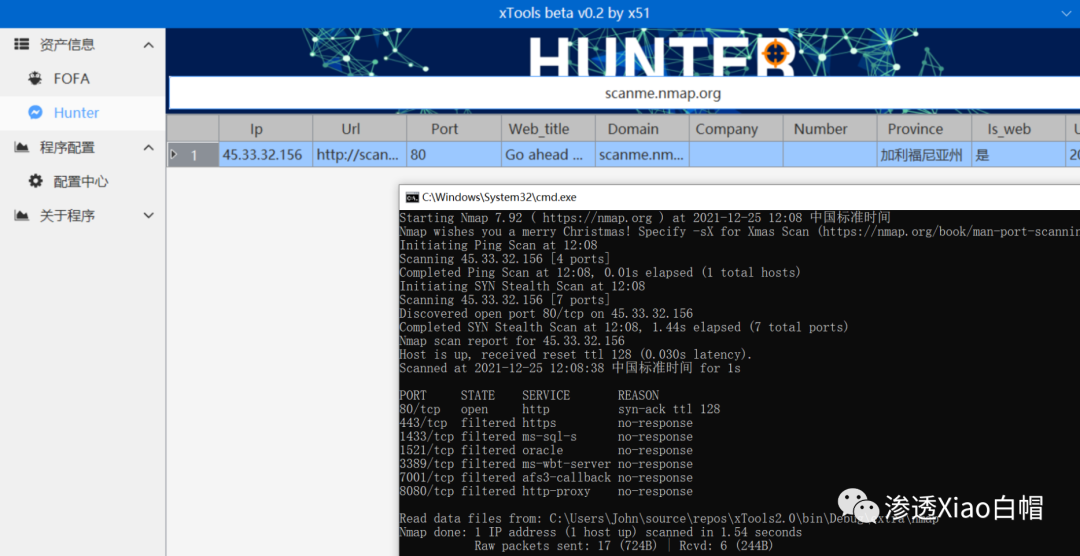The height and width of the screenshot is (556, 1080).
Task: Click the 1433/tcp ms-sql-s line
Action: point(546,437)
